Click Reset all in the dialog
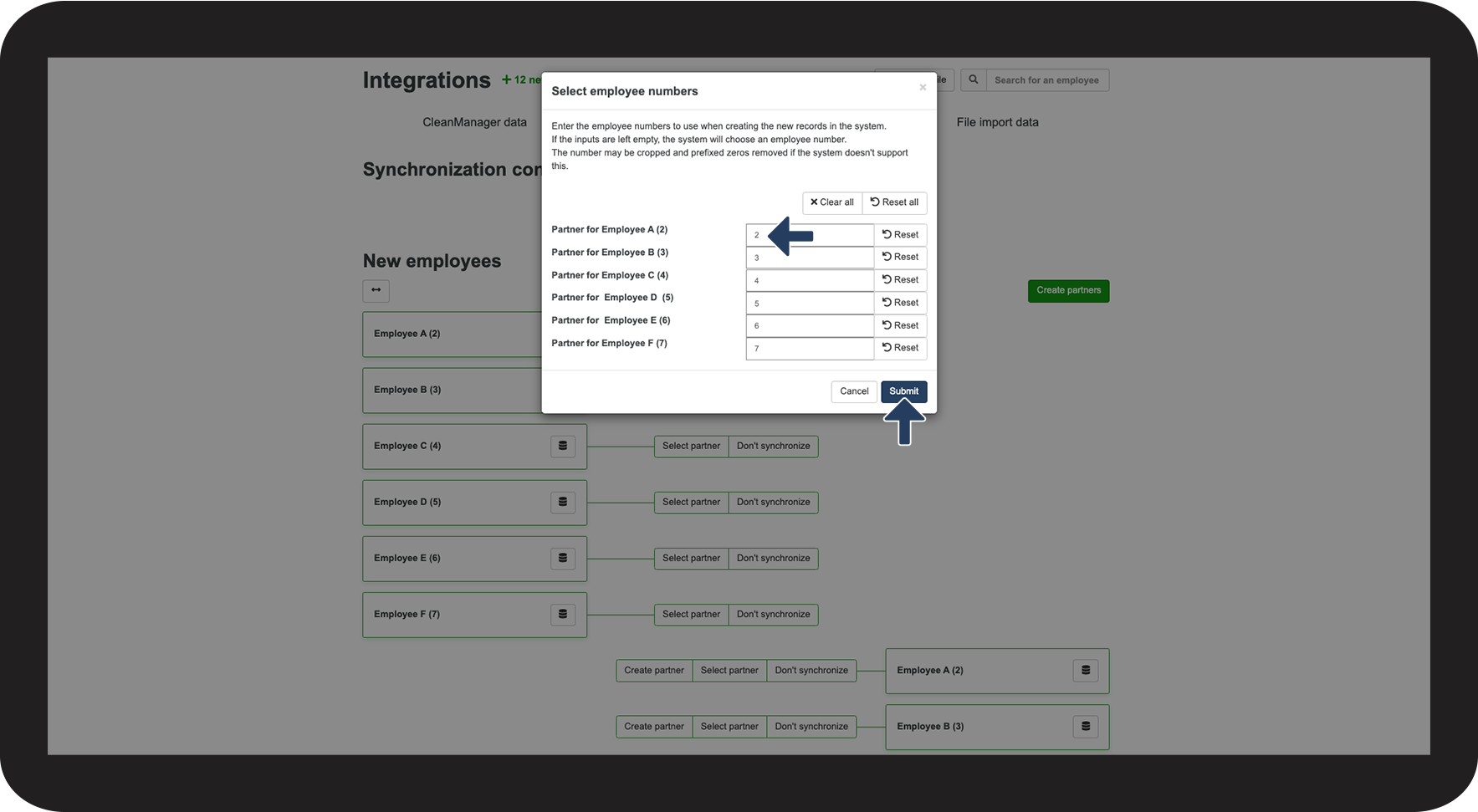The height and width of the screenshot is (812, 1478). [894, 202]
